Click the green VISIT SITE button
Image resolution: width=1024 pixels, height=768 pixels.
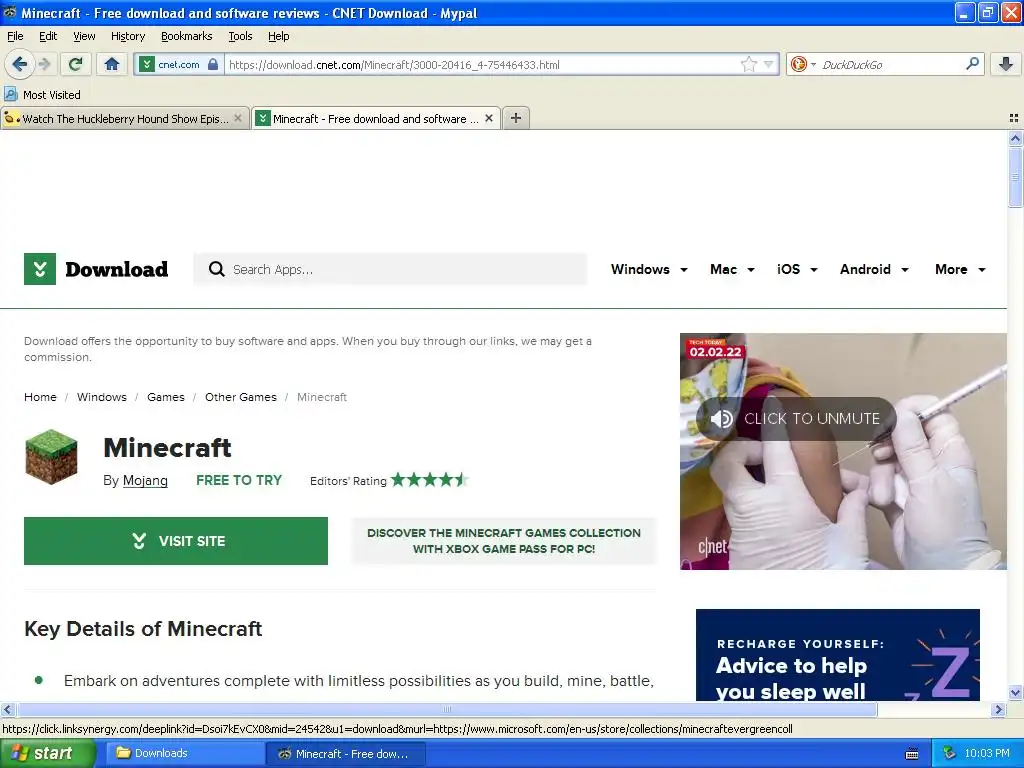(x=176, y=541)
